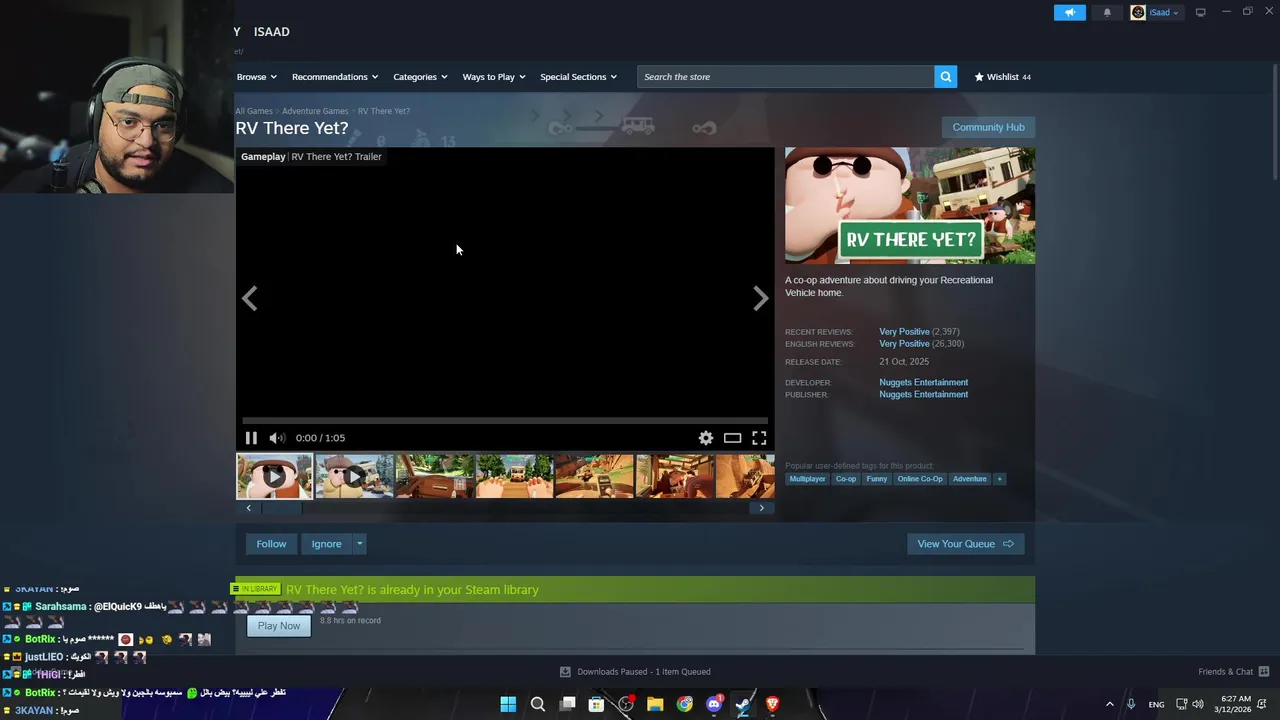Open developer Nuggets Entertainment link
Screen dimensions: 1280x720
point(923,382)
